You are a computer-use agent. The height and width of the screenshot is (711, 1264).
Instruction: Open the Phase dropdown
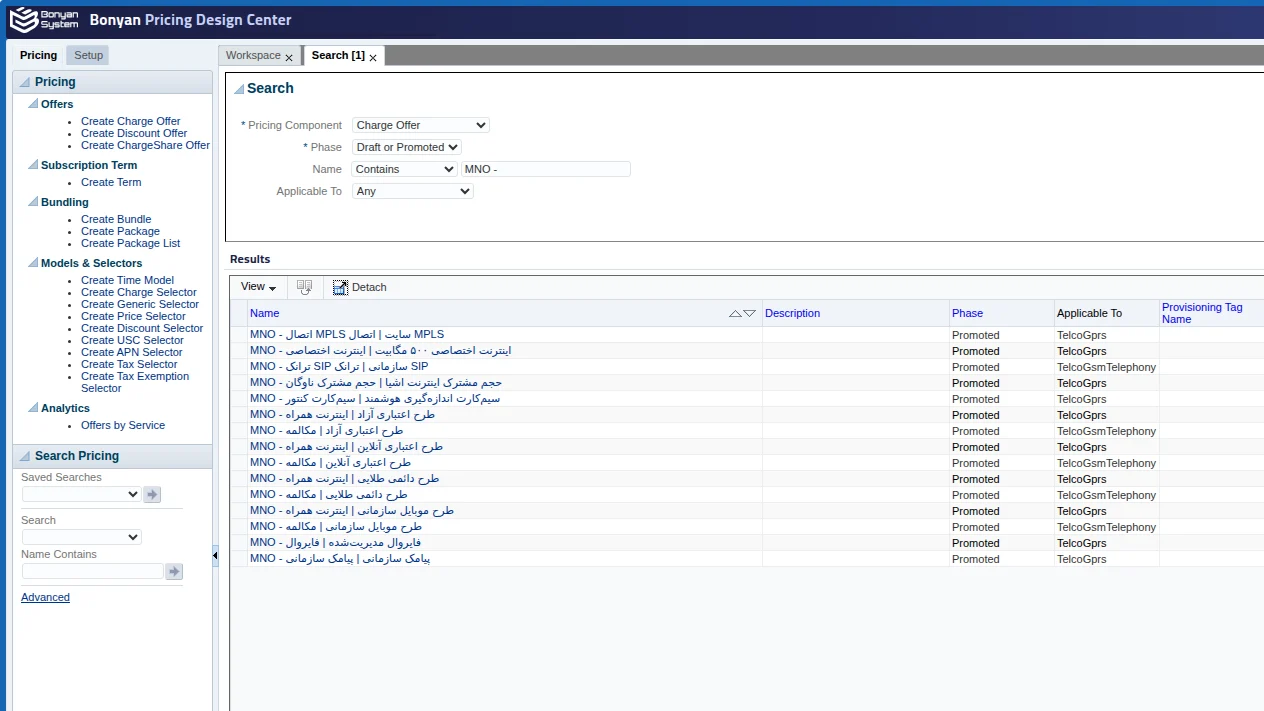pyautogui.click(x=406, y=147)
